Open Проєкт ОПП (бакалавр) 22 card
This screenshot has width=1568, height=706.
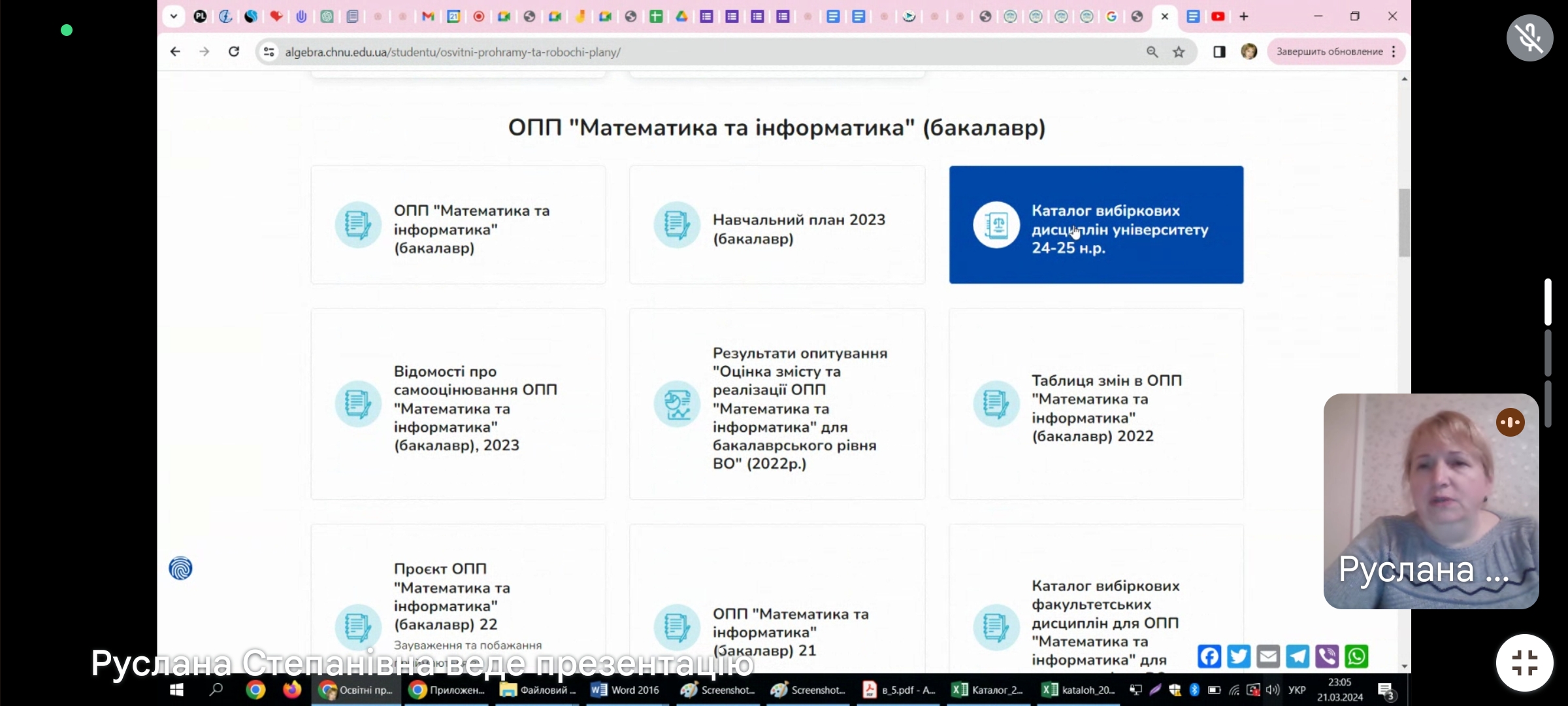pos(458,598)
